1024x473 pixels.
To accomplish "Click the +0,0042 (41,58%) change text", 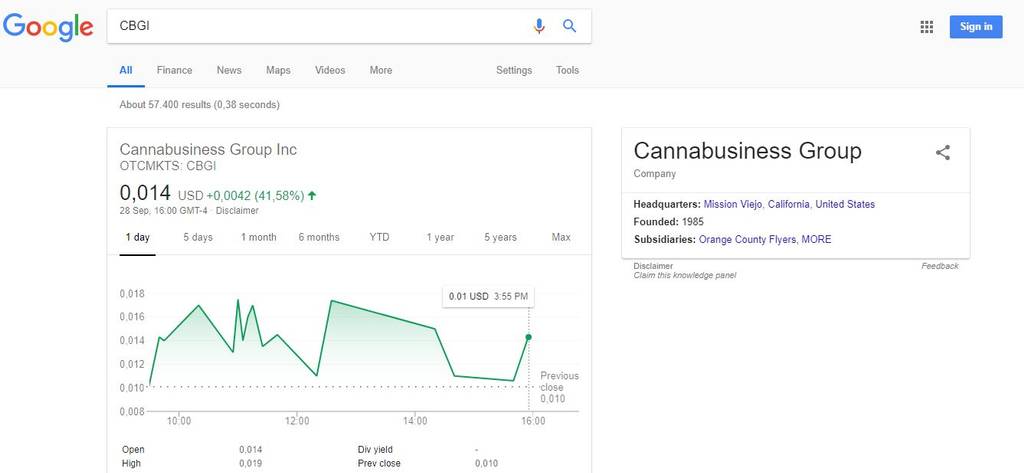I will tap(255, 195).
